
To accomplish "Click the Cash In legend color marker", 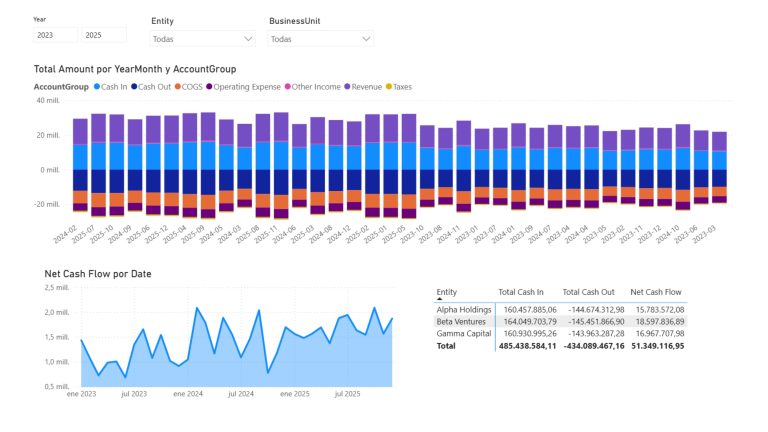I will pyautogui.click(x=96, y=87).
